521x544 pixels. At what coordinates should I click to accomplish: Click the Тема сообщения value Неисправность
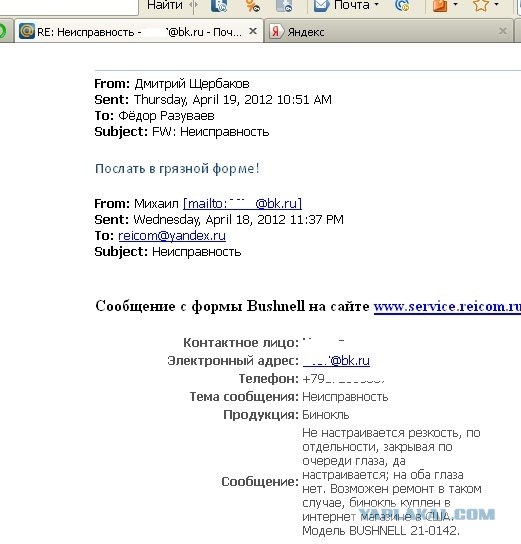(345, 397)
